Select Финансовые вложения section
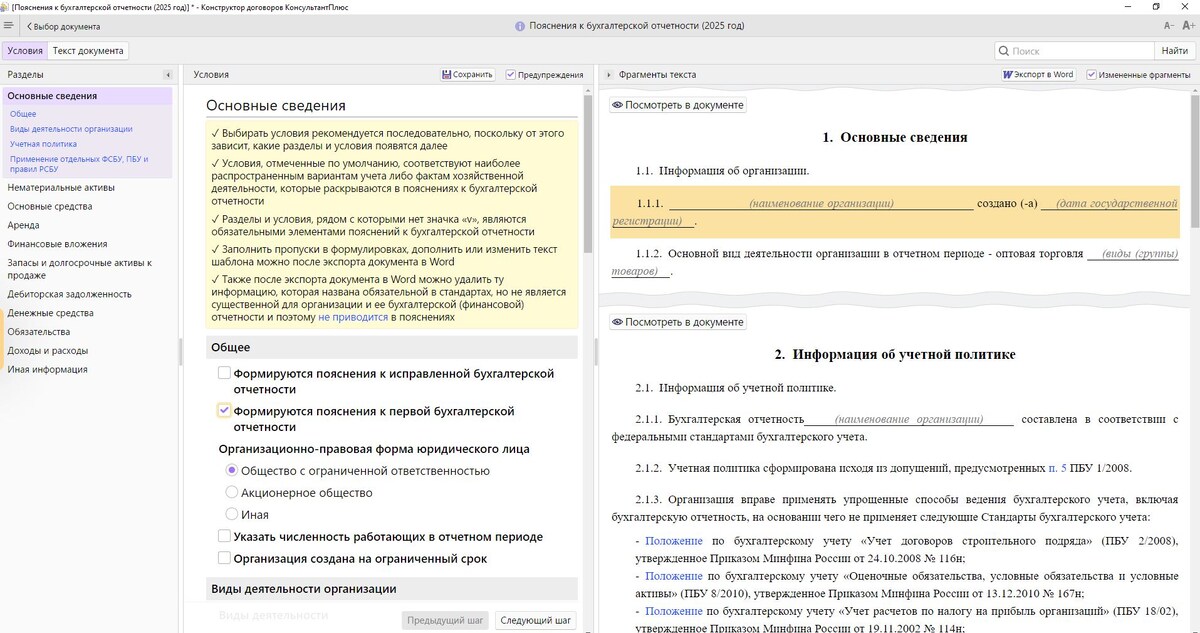The height and width of the screenshot is (633, 1200). click(x=57, y=243)
